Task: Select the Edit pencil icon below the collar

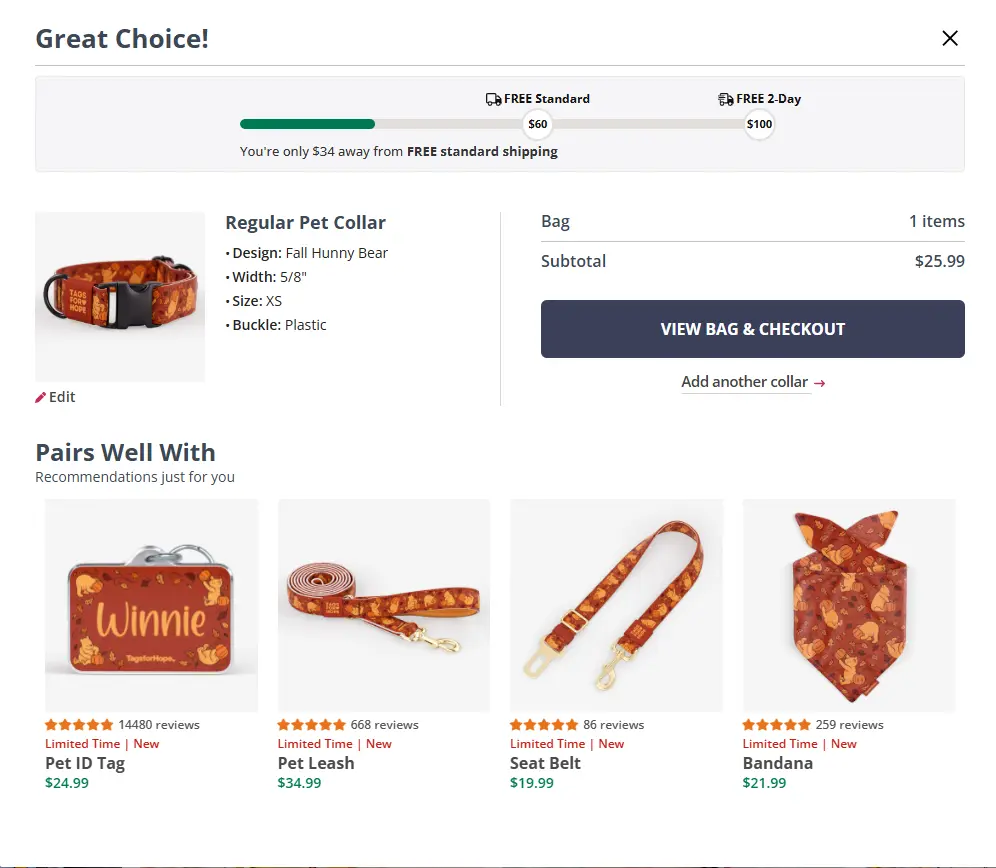Action: pyautogui.click(x=40, y=397)
